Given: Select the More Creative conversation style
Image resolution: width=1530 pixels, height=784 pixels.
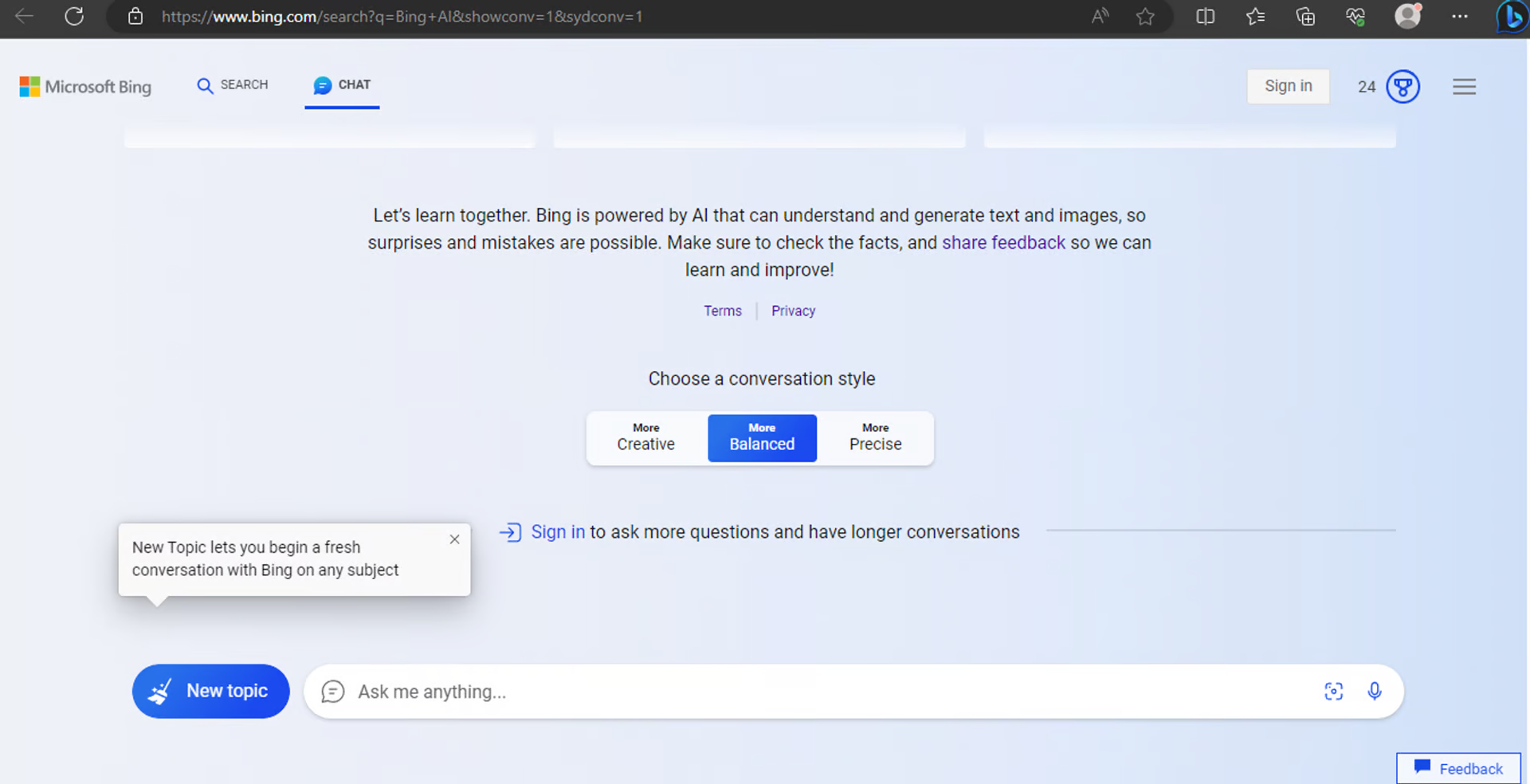Looking at the screenshot, I should click(x=645, y=438).
